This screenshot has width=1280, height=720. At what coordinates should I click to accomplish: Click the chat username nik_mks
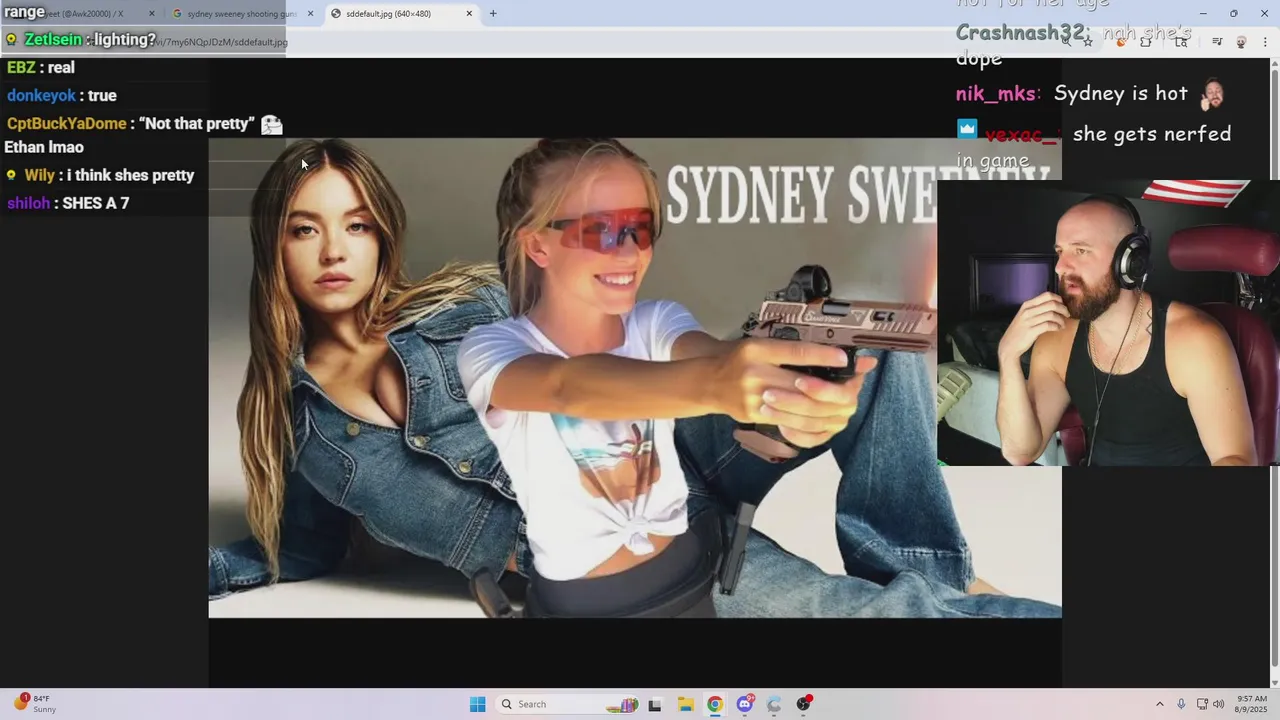(x=996, y=93)
